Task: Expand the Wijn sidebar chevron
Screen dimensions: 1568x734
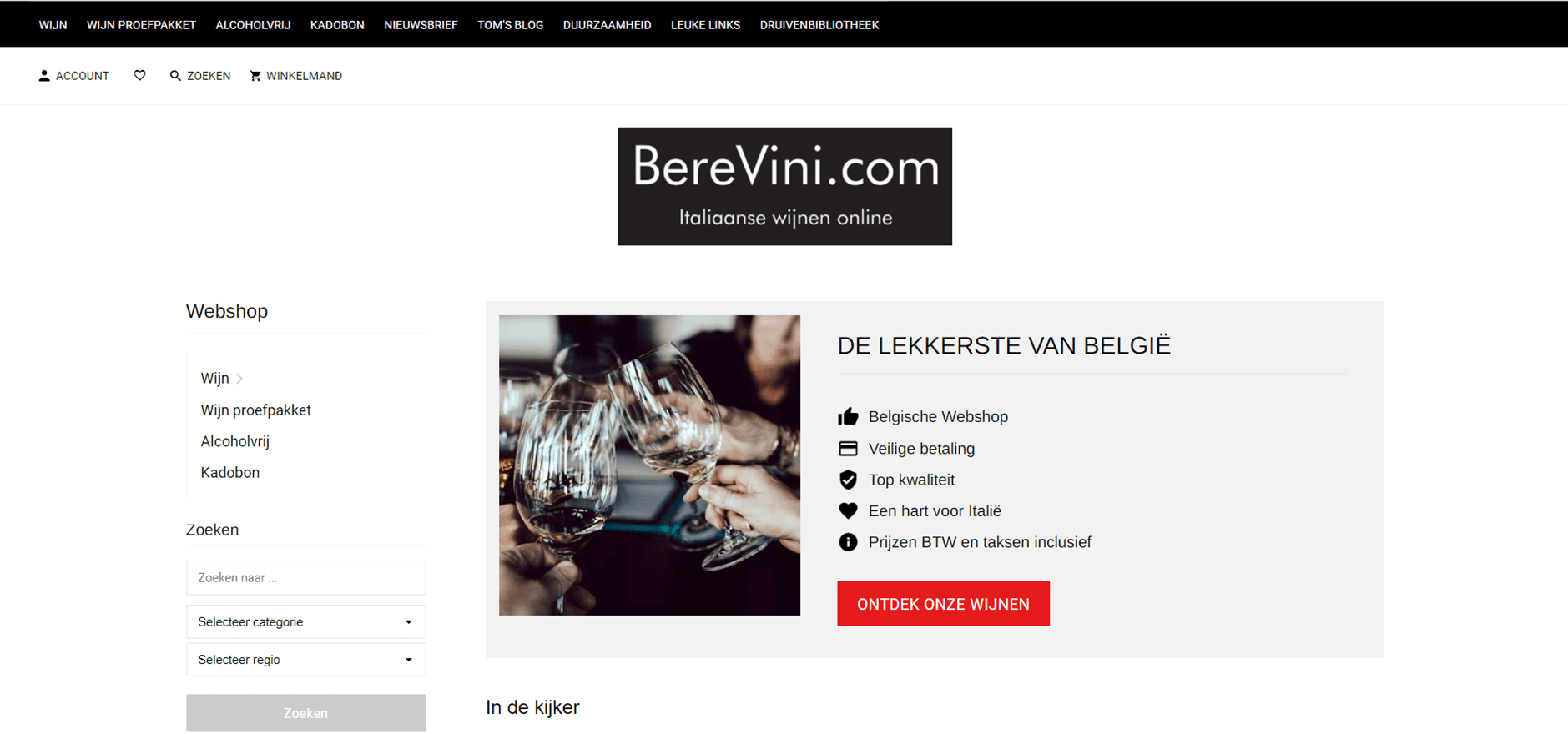Action: tap(239, 379)
